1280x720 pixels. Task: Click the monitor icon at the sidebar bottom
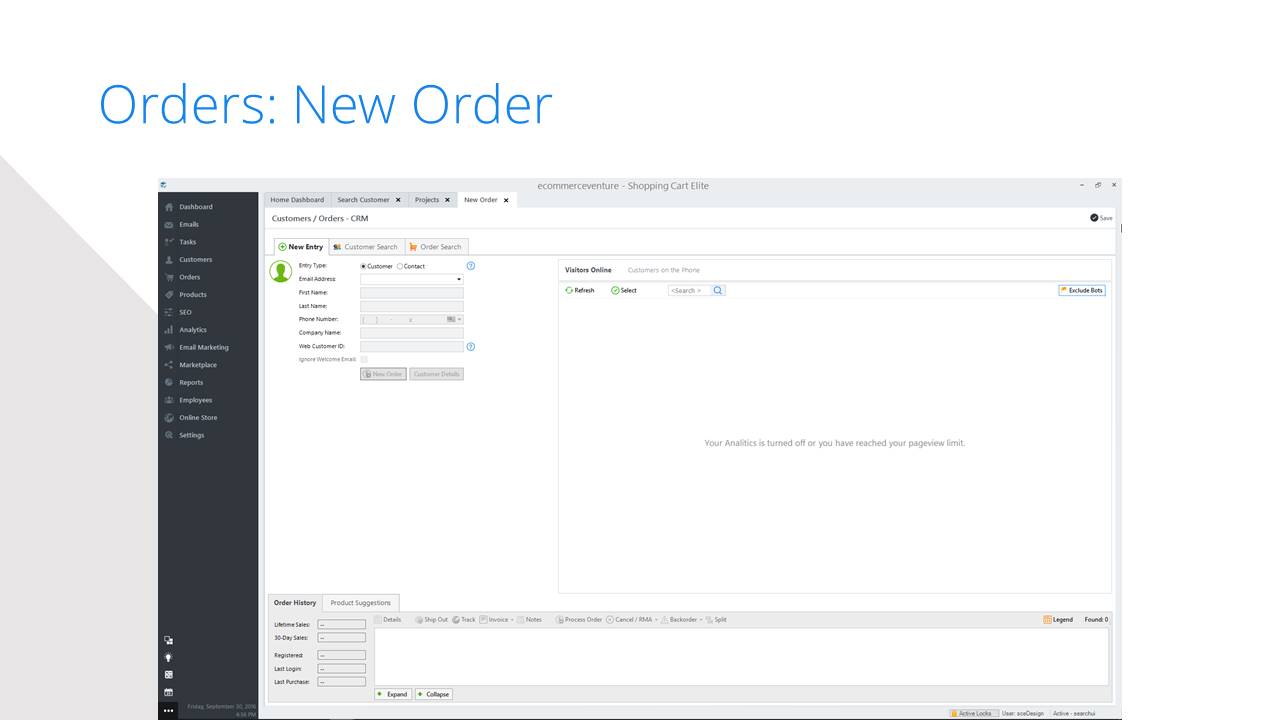pos(168,640)
